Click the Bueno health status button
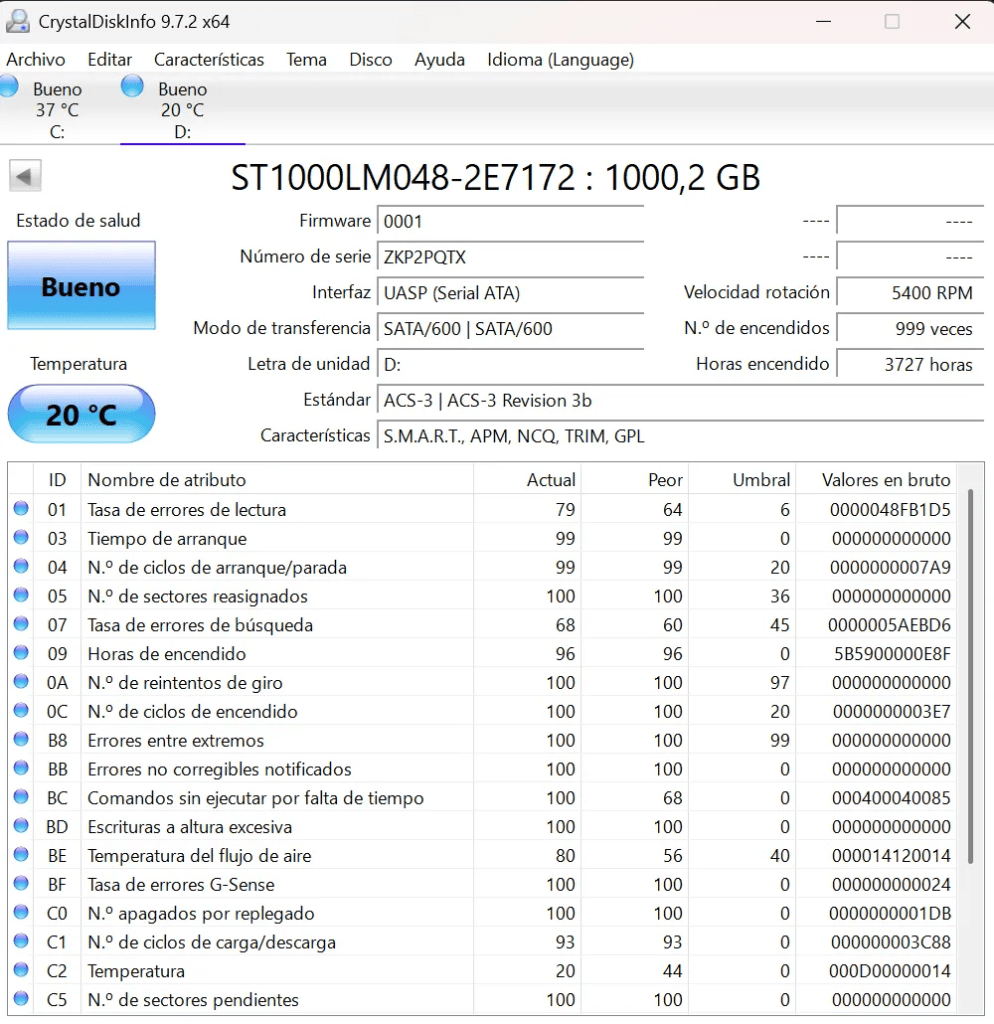994x1024 pixels. point(81,285)
